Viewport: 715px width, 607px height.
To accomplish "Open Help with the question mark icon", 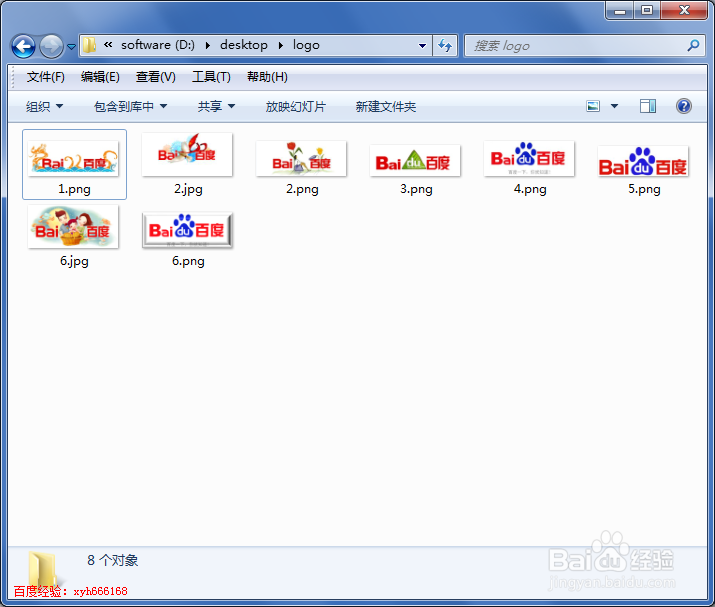I will click(684, 106).
